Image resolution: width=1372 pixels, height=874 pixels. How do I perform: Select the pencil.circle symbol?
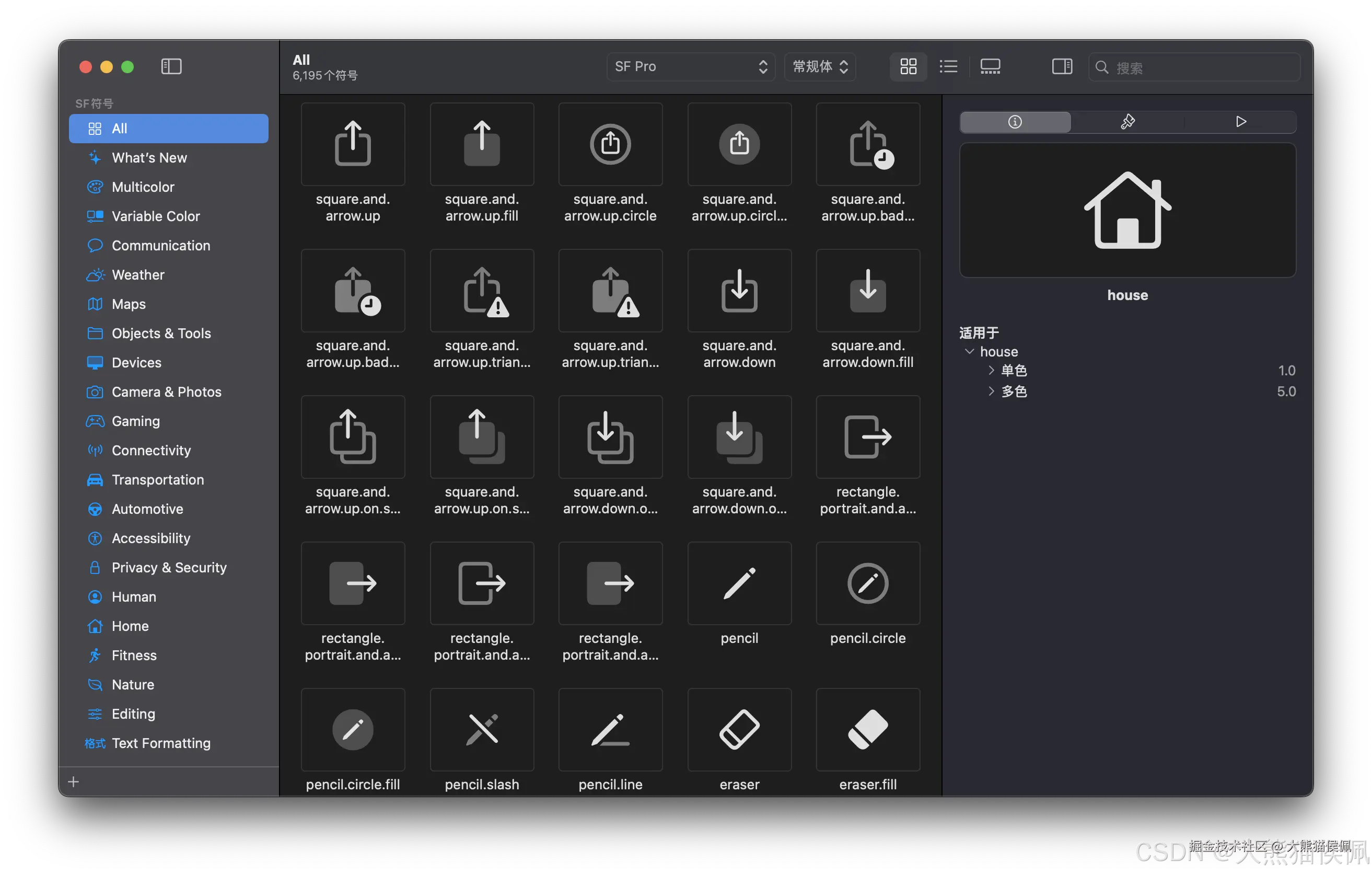pos(867,583)
